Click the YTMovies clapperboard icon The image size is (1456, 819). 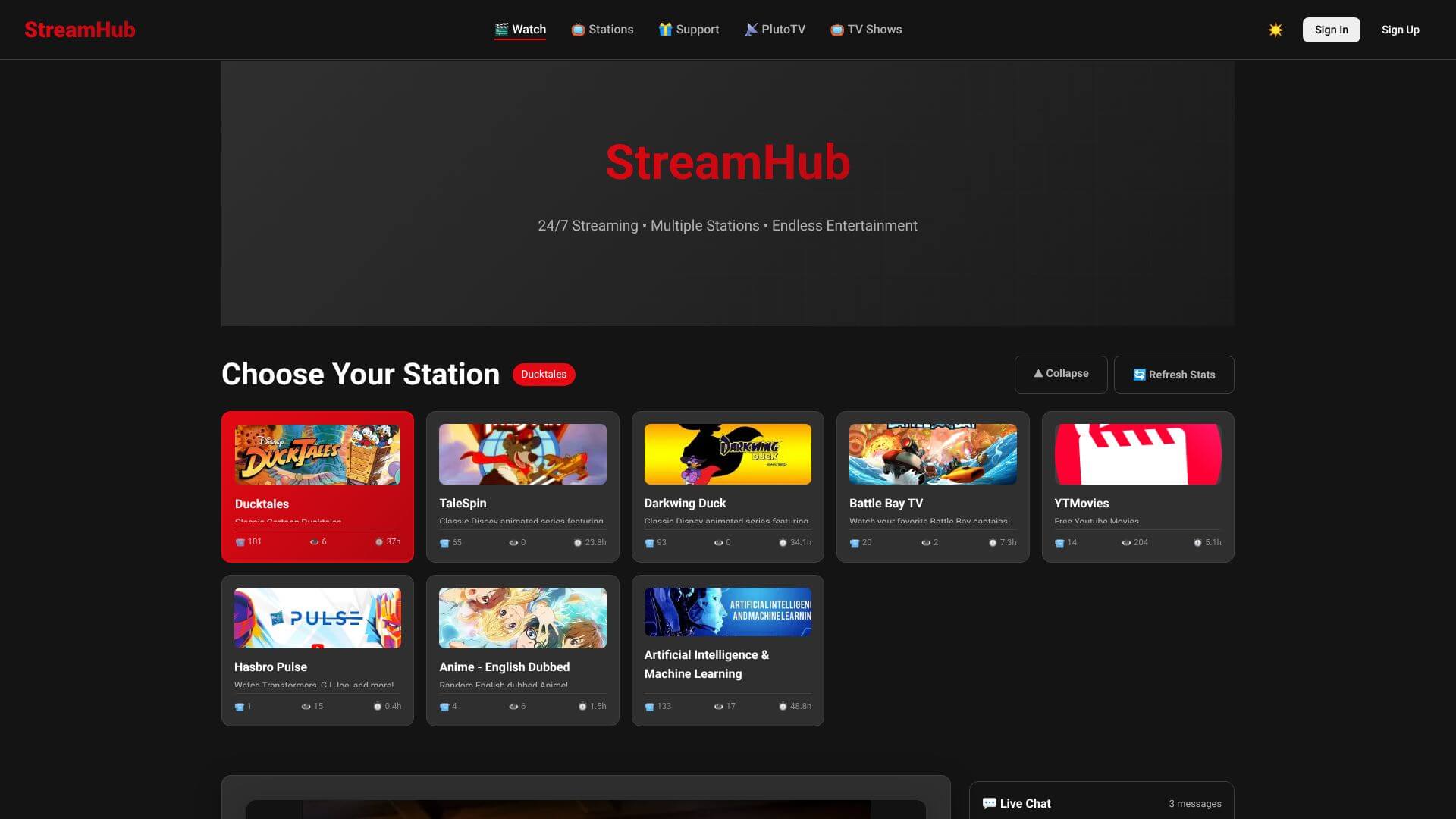[1137, 454]
